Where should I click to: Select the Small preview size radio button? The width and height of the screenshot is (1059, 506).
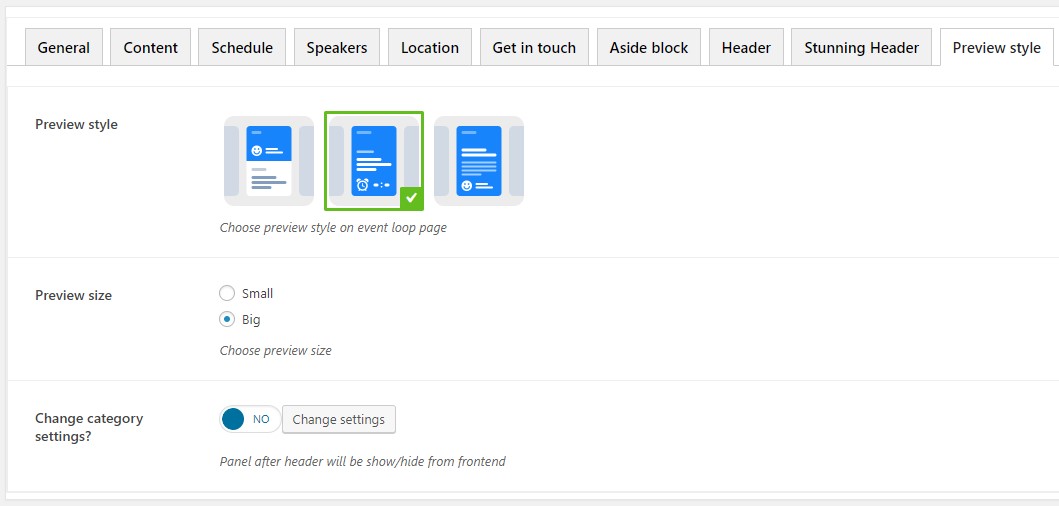pos(227,293)
